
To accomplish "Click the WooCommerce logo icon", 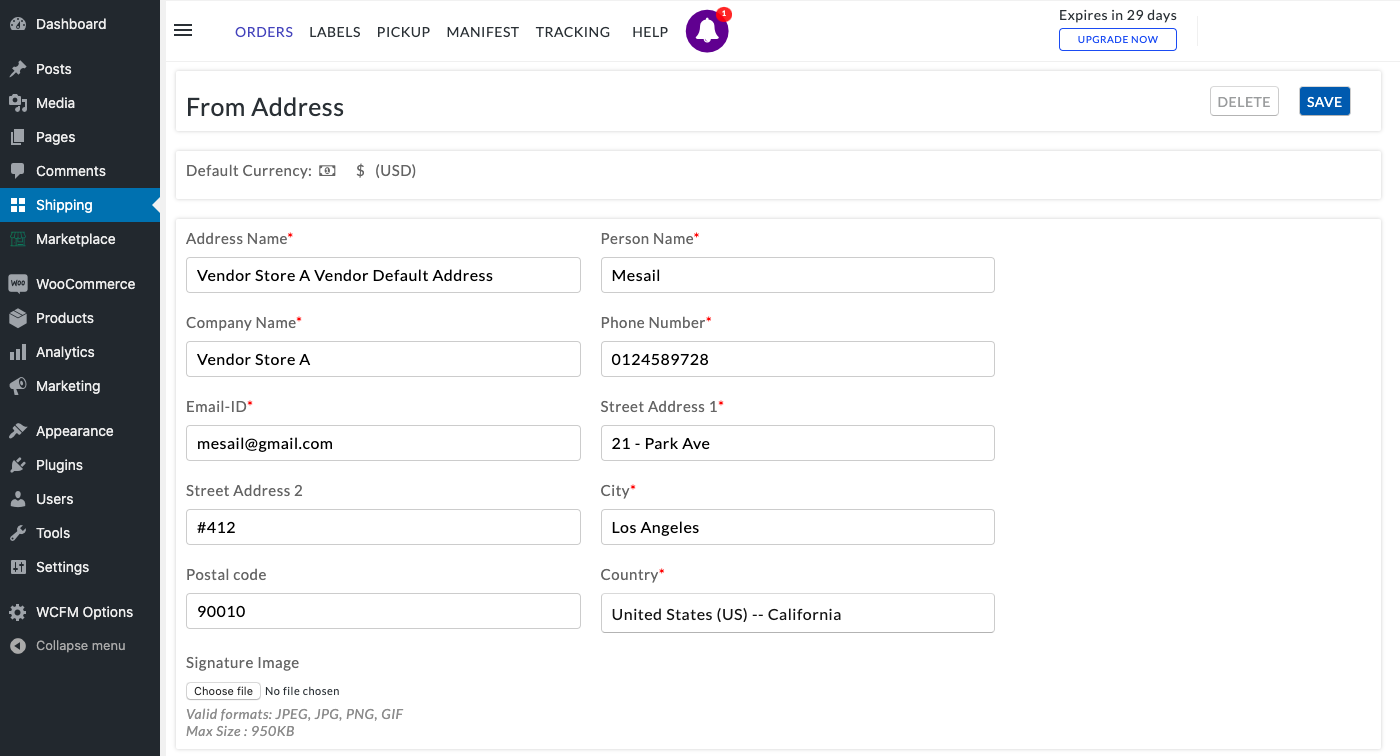I will [x=18, y=284].
